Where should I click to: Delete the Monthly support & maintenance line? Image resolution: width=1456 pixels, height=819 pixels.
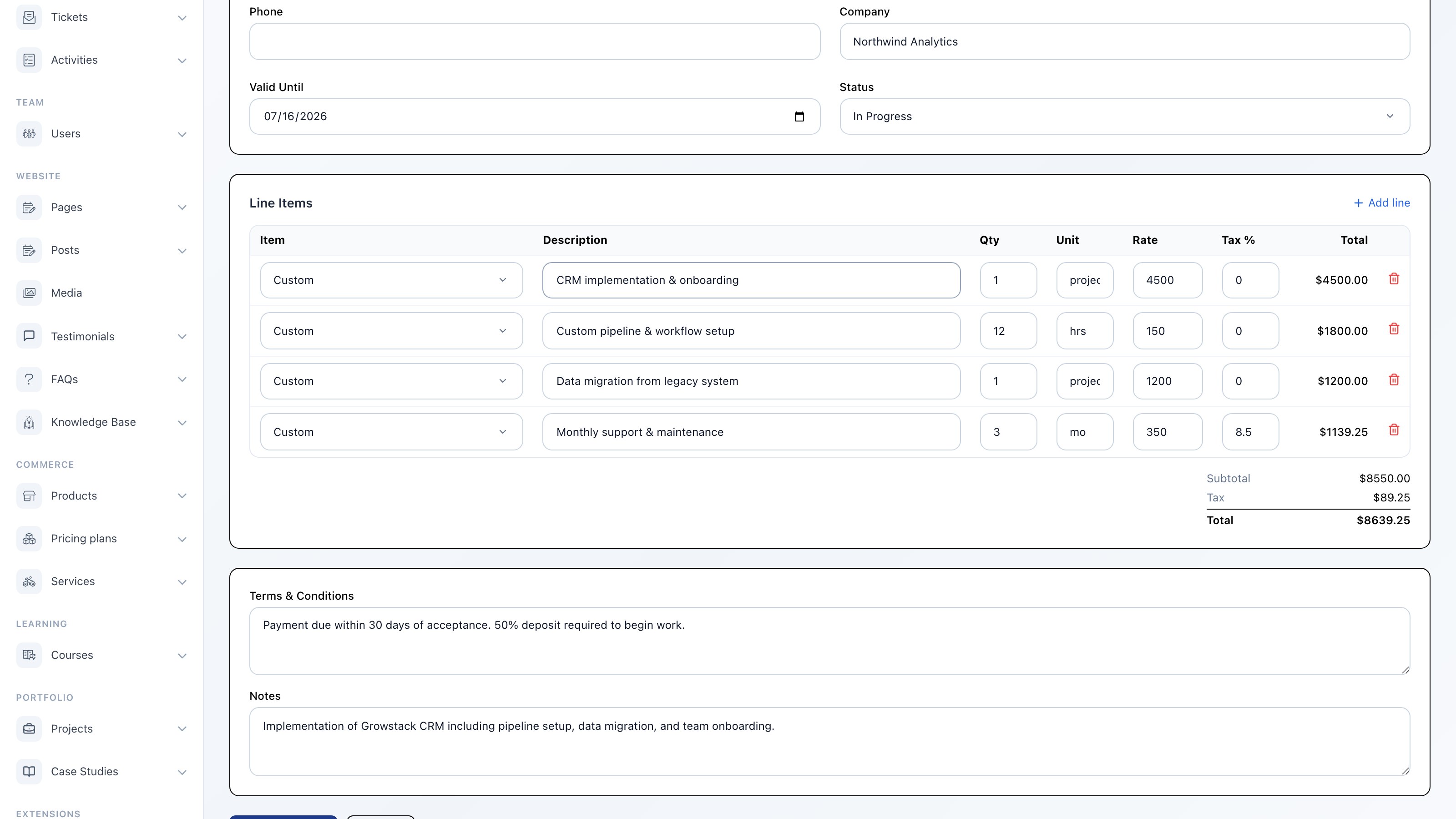tap(1394, 430)
